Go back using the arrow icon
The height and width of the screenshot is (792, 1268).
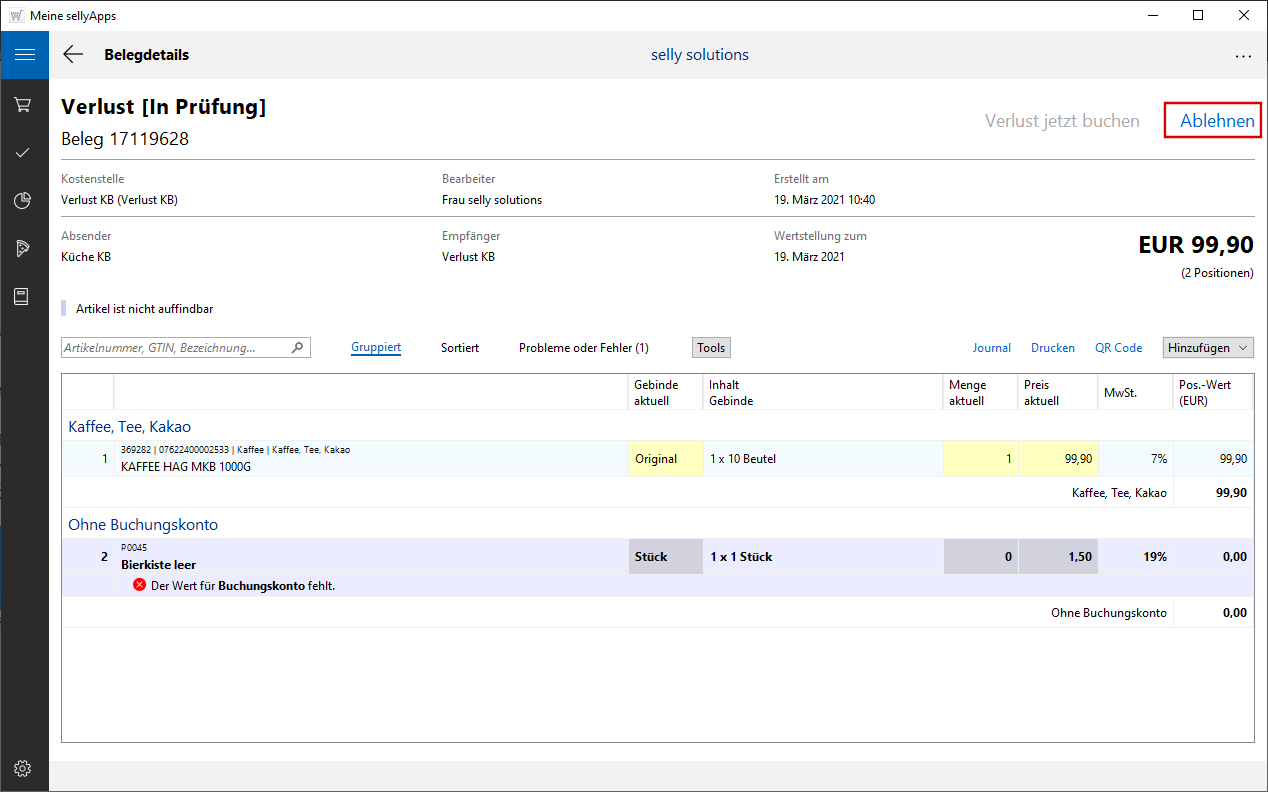pyautogui.click(x=73, y=55)
